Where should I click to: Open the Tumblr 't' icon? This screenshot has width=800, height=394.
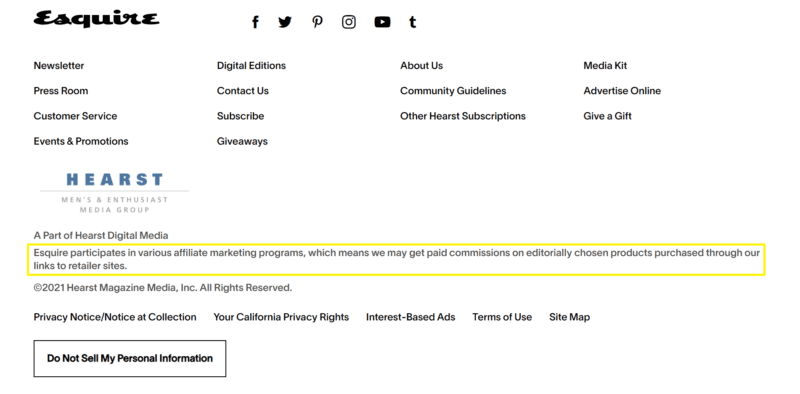pyautogui.click(x=413, y=22)
